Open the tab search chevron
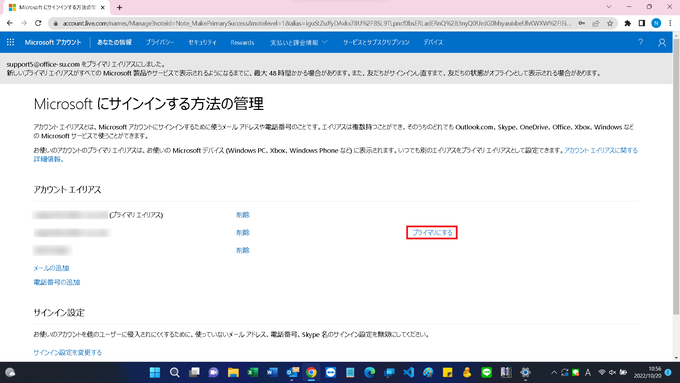This screenshot has height=383, width=680. (x=608, y=7)
